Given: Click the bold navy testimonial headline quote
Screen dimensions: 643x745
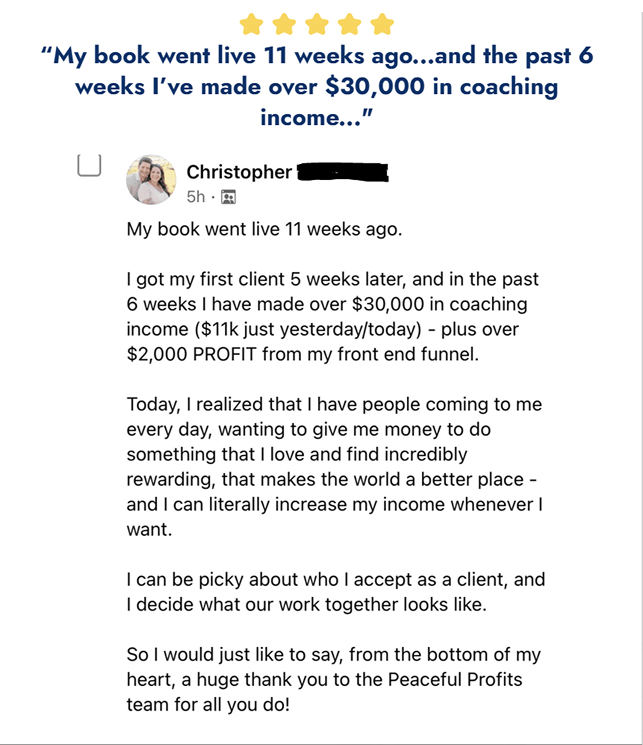Looking at the screenshot, I should coord(317,86).
